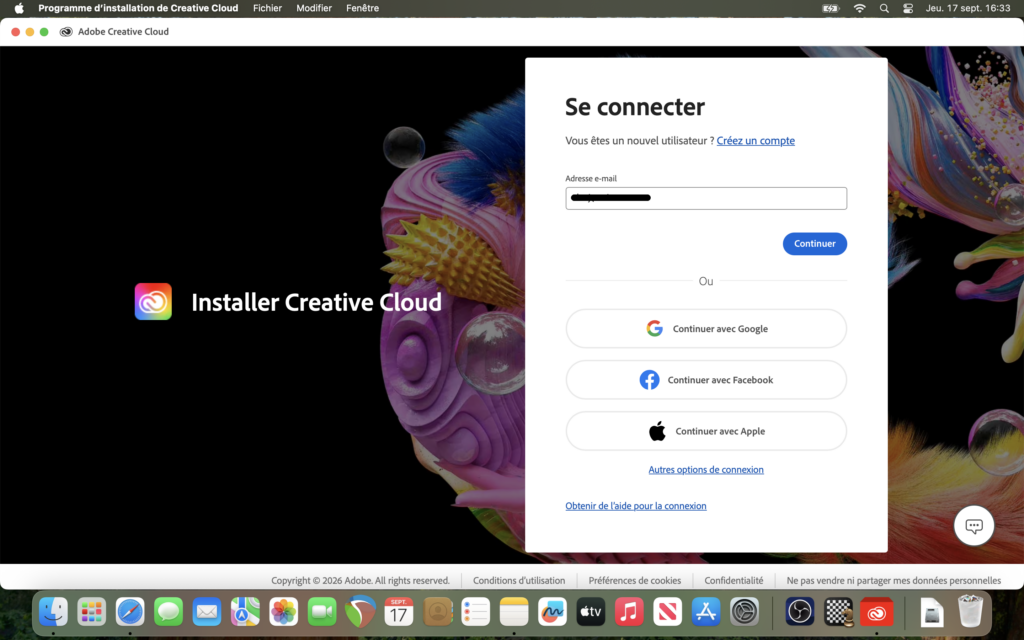Screen dimensions: 1024x640
Task: Open Music from the dock
Action: [x=630, y=612]
